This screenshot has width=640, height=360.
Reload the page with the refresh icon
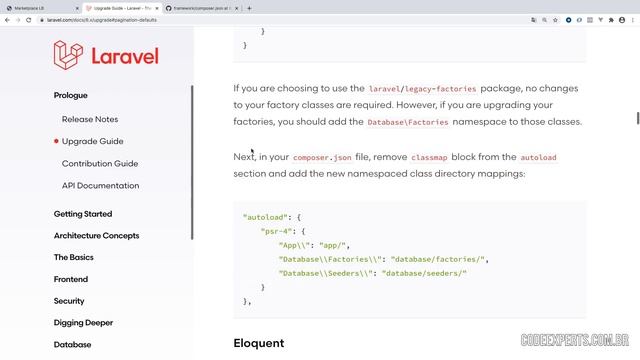29,20
